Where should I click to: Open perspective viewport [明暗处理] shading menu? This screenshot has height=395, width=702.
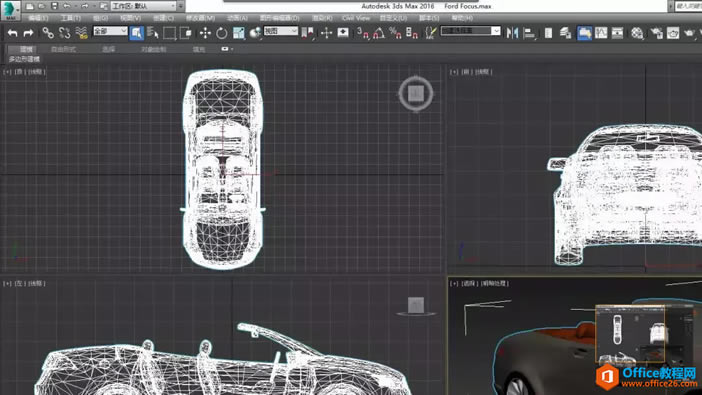coord(494,283)
